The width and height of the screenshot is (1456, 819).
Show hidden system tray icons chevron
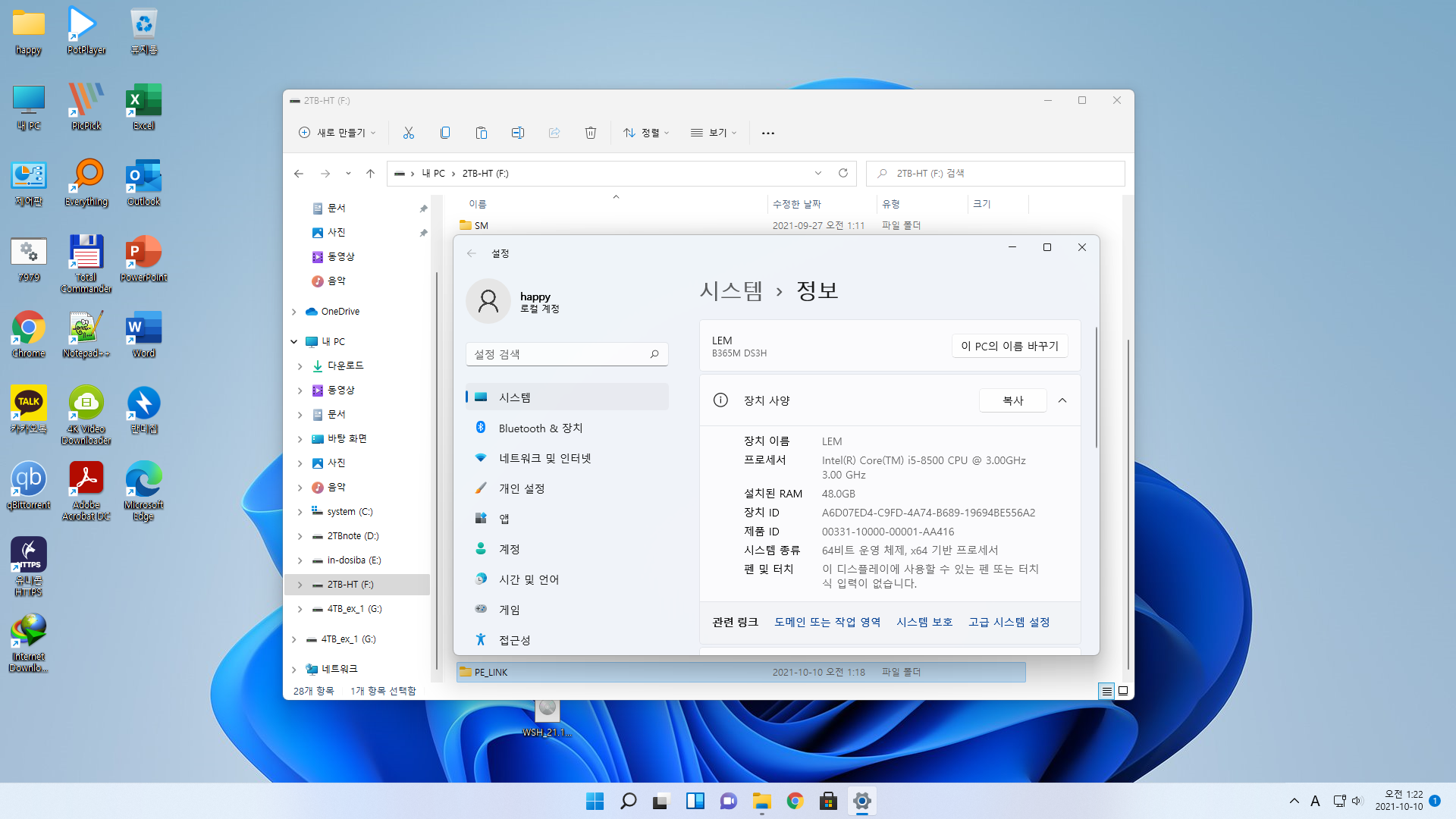(1294, 801)
